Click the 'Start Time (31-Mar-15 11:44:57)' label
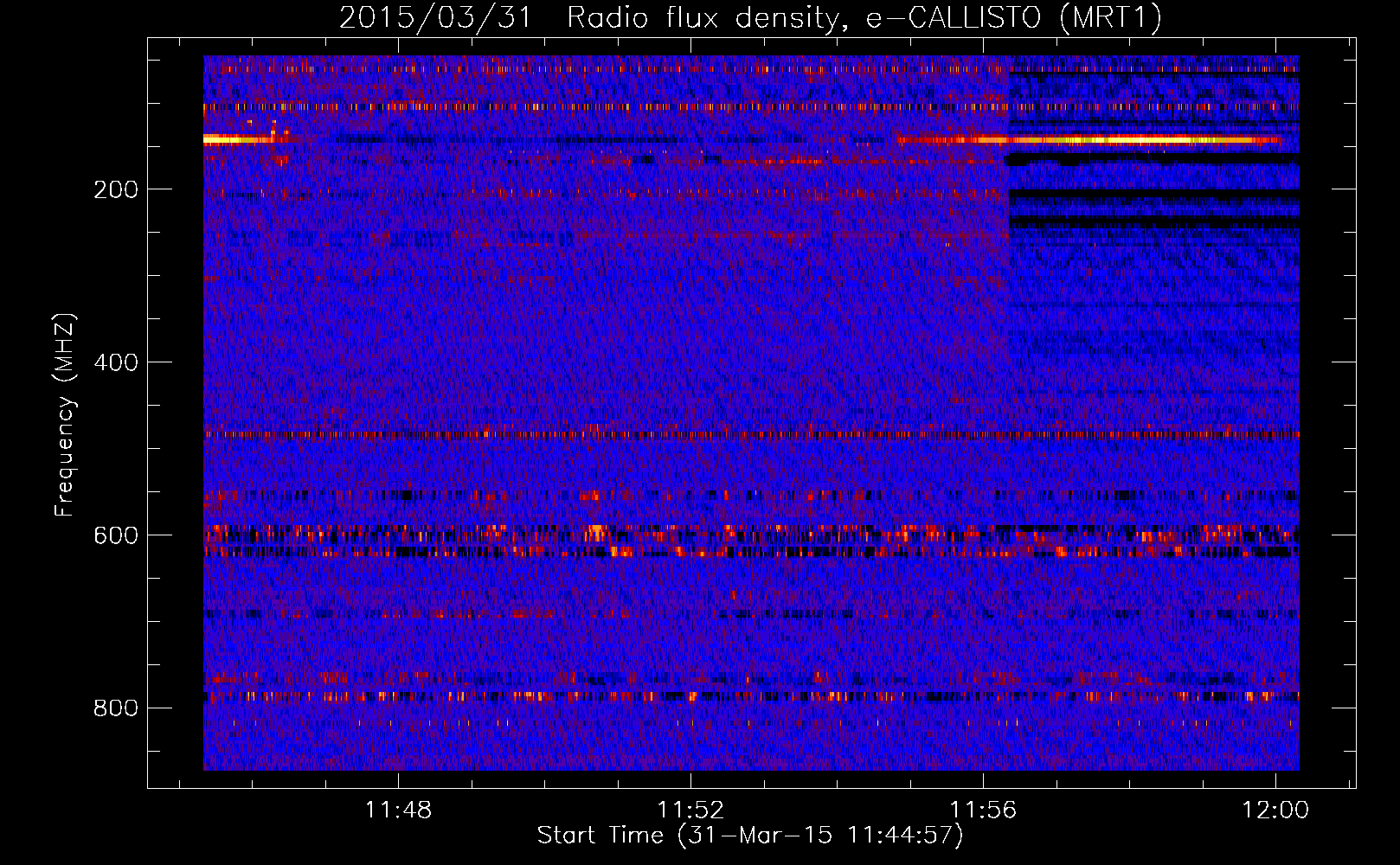1400x865 pixels. tap(750, 836)
